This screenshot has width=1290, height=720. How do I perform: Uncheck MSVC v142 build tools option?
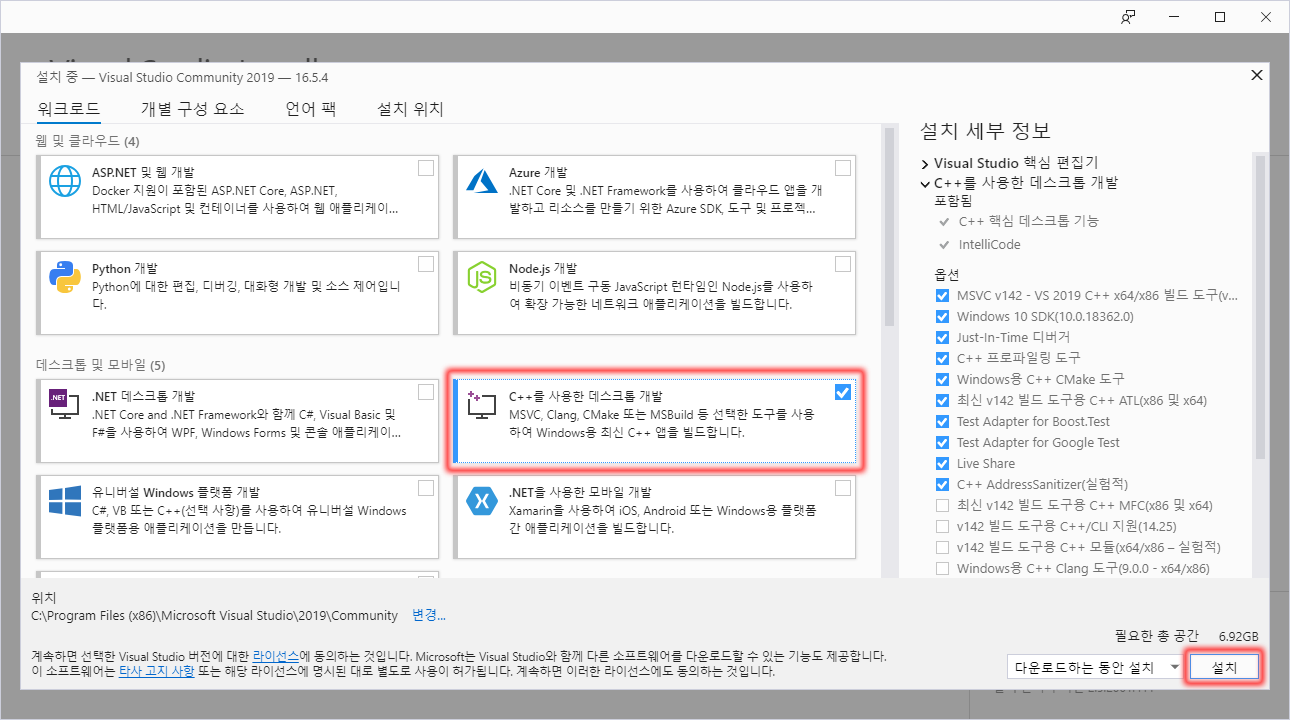coord(942,295)
